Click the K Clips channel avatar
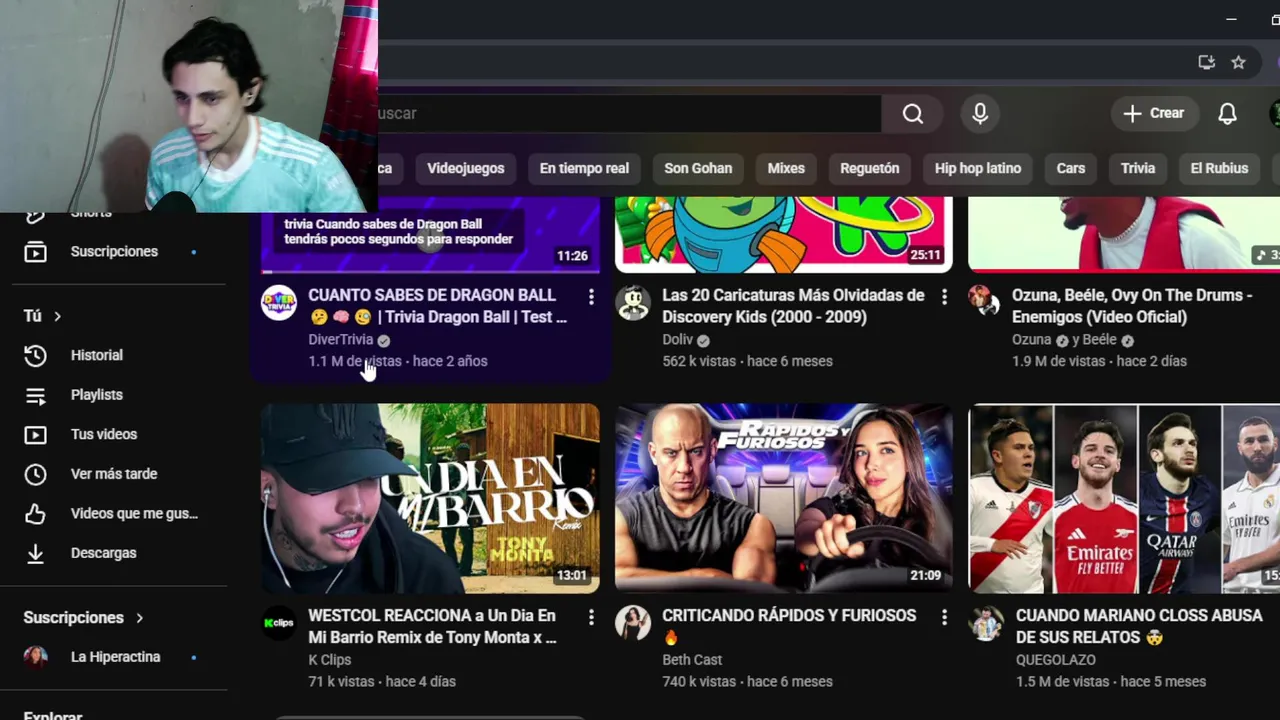The image size is (1280, 720). click(279, 623)
